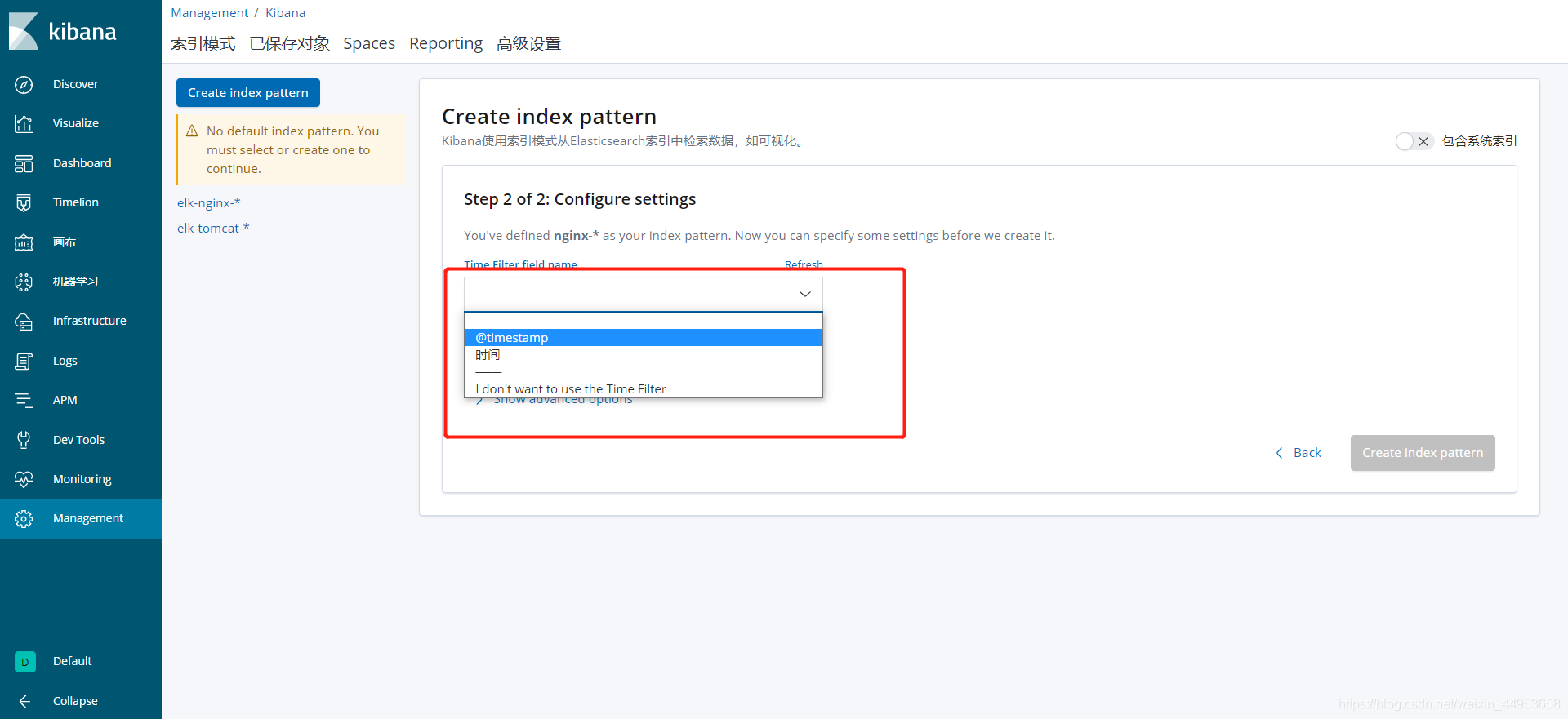Image resolution: width=1568 pixels, height=719 pixels.
Task: Expand Show advanced options
Action: pyautogui.click(x=555, y=400)
